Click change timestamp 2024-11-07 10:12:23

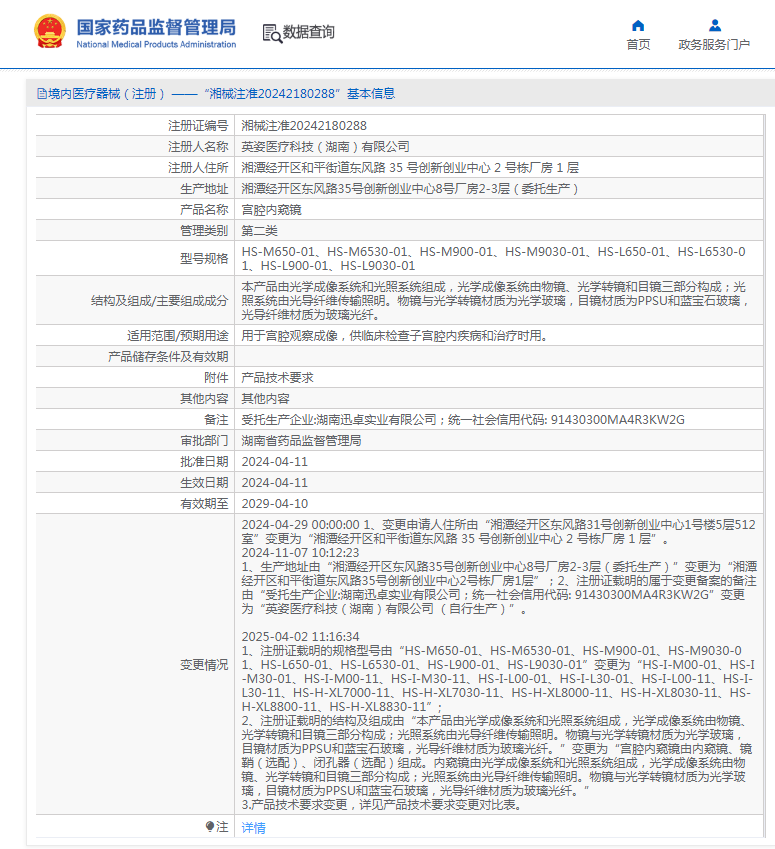click(x=300, y=553)
